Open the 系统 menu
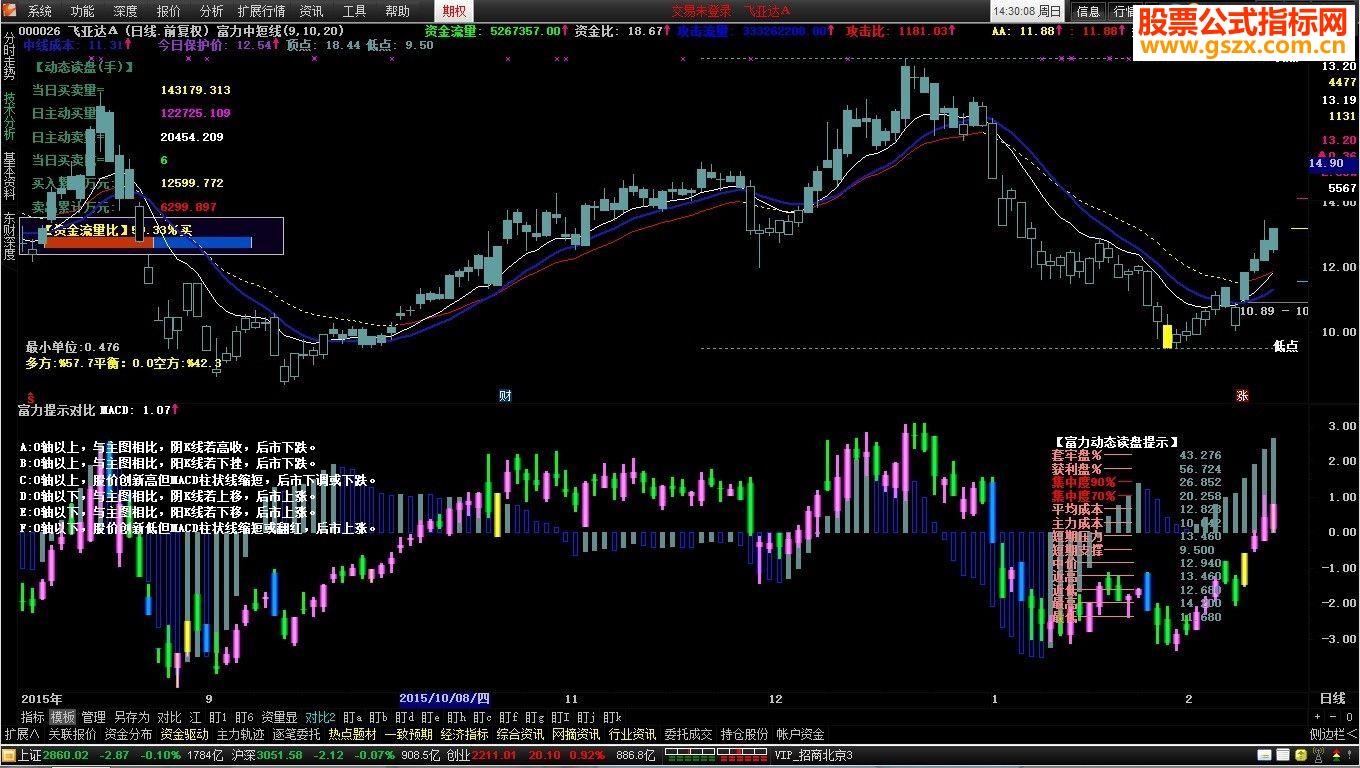1360x768 pixels. tap(39, 11)
